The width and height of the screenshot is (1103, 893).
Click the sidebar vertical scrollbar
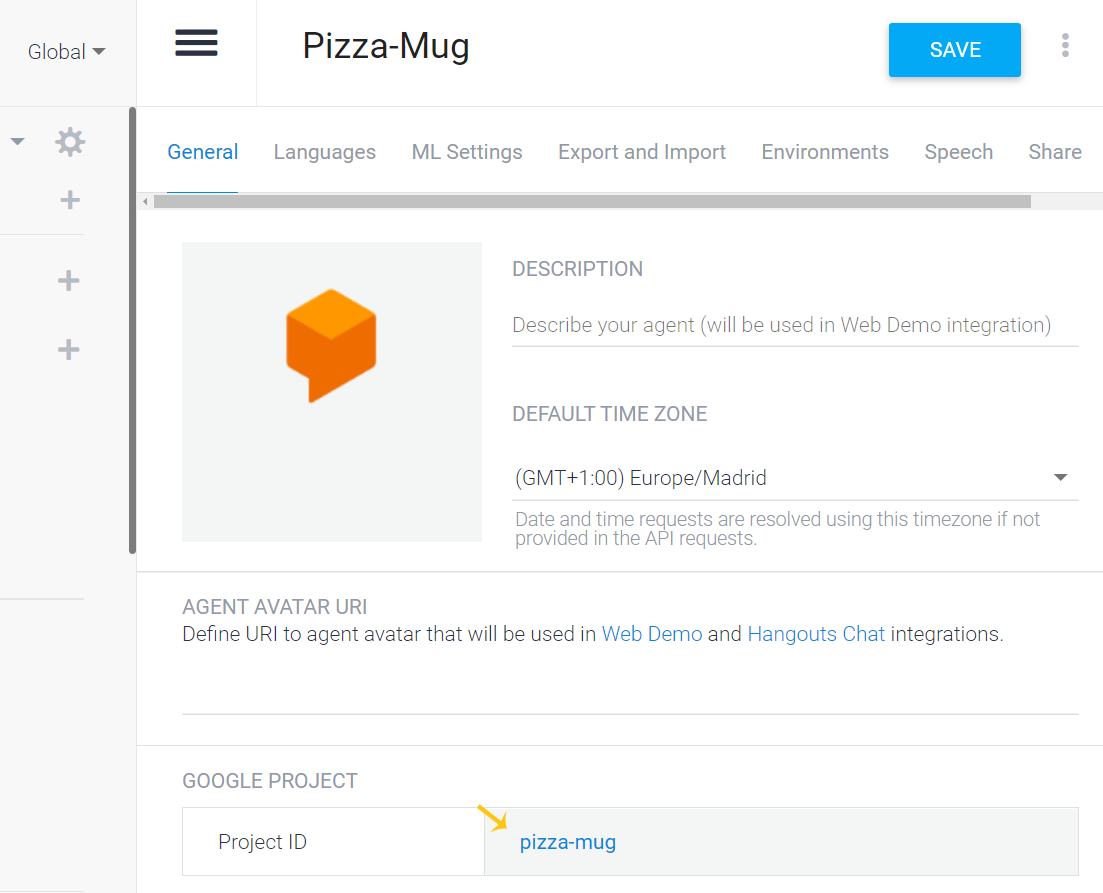pos(132,331)
